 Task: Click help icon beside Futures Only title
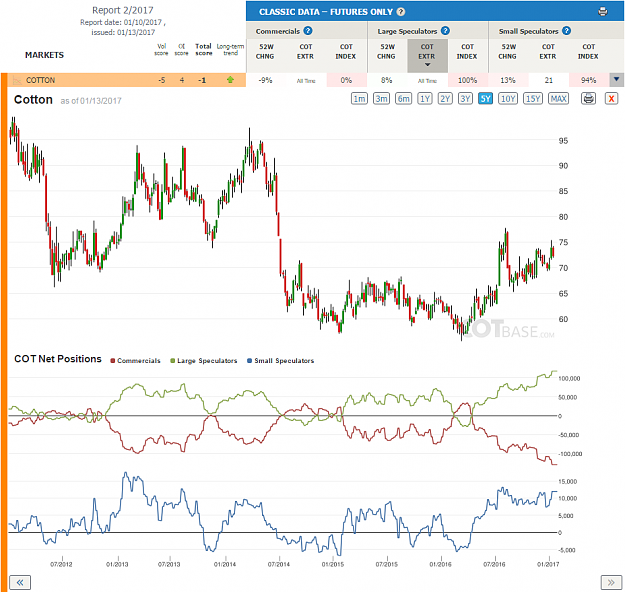[401, 12]
